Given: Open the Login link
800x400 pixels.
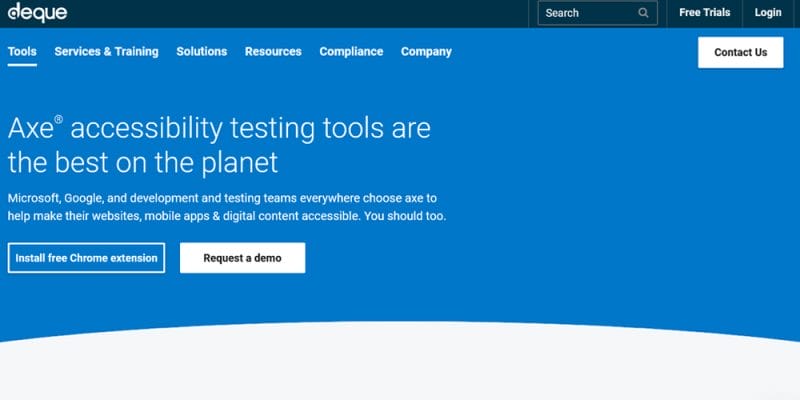Looking at the screenshot, I should tap(768, 13).
